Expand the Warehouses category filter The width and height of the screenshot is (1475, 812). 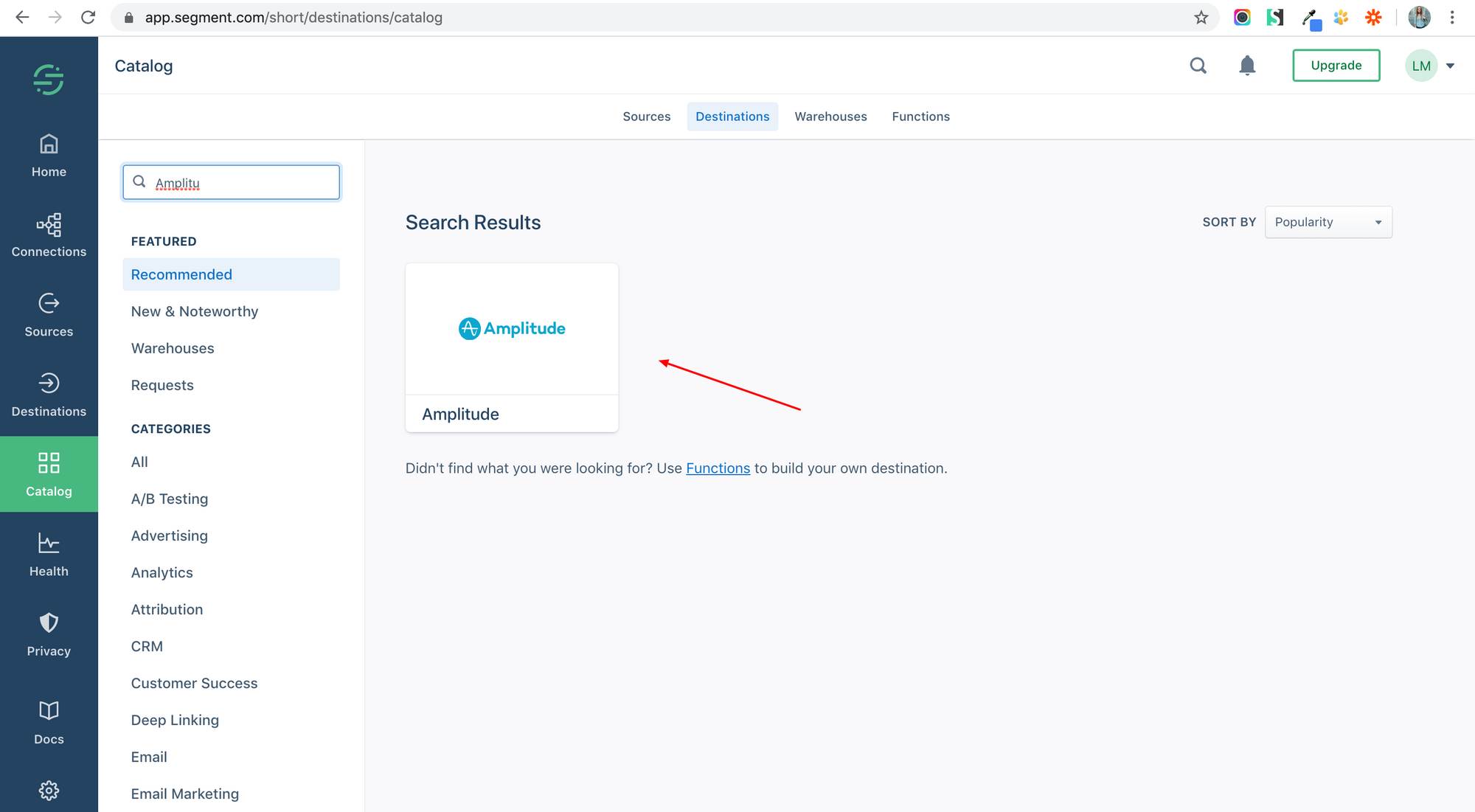(172, 348)
